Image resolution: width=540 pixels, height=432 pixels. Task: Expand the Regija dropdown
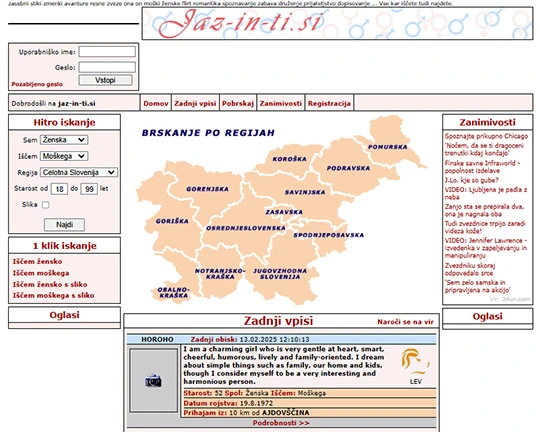[x=79, y=172]
